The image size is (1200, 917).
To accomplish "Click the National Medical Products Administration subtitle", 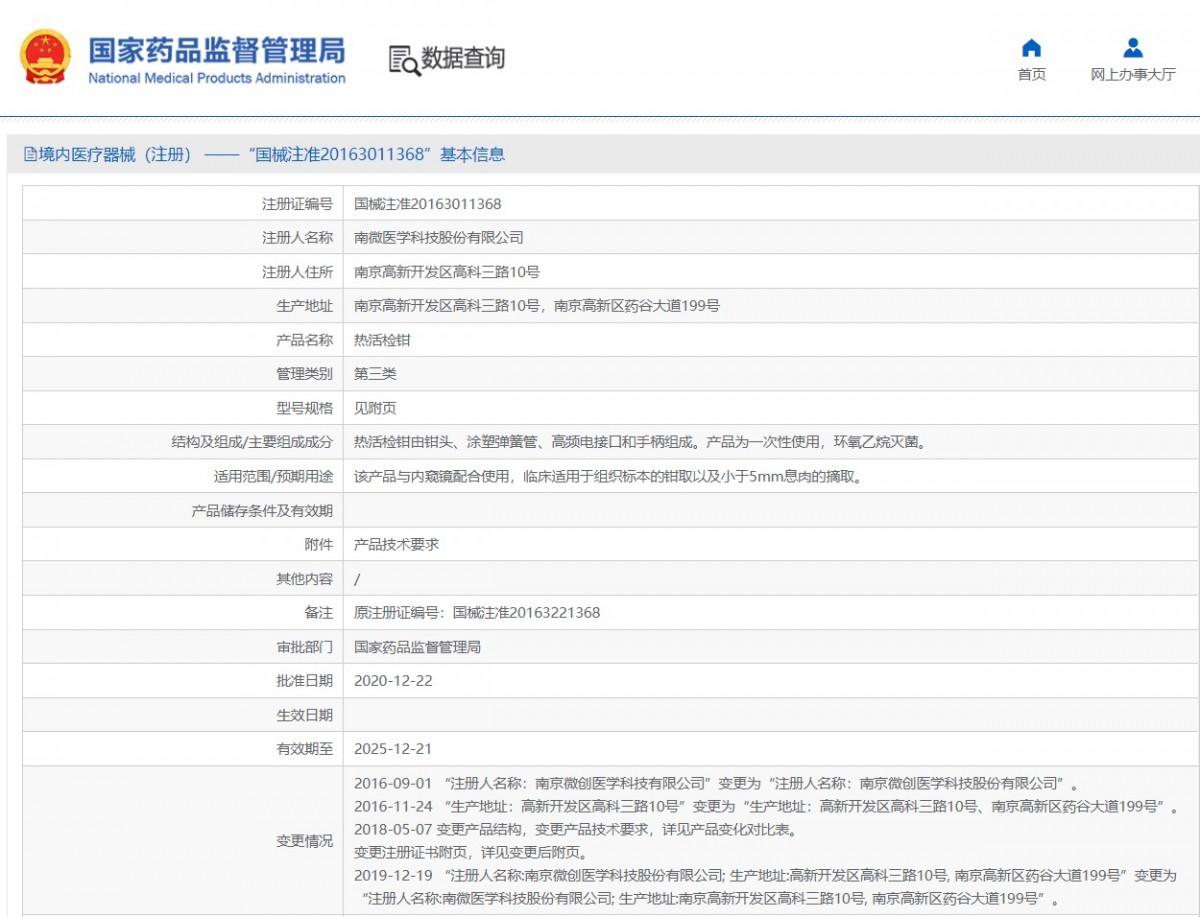I will [216, 78].
